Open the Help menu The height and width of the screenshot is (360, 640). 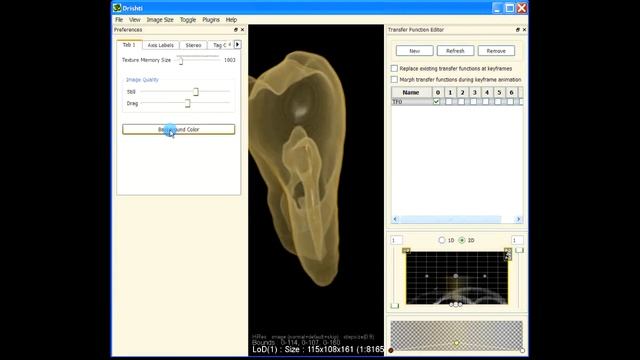click(231, 20)
